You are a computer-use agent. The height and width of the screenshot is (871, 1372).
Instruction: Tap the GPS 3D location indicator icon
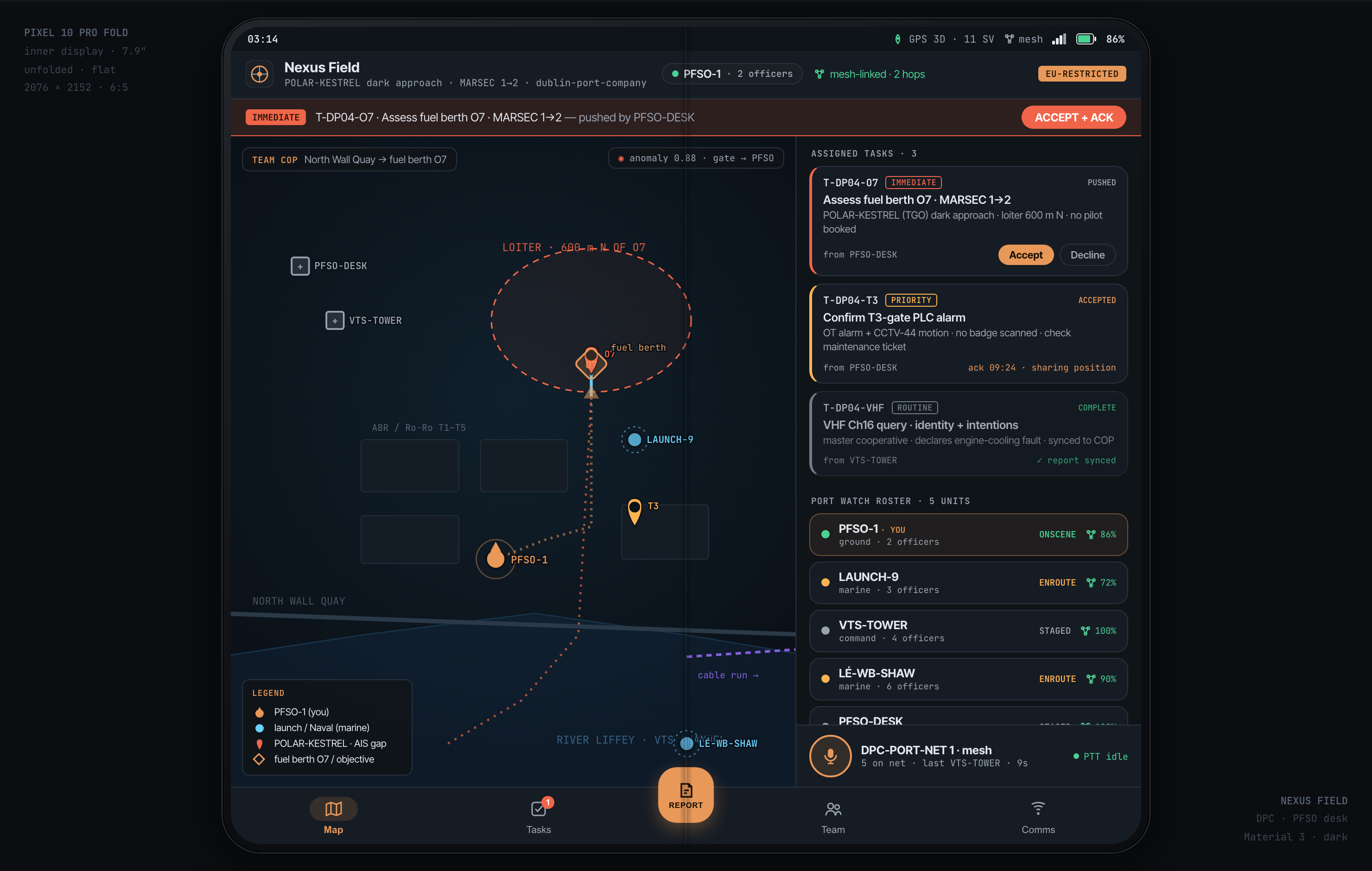(x=897, y=39)
